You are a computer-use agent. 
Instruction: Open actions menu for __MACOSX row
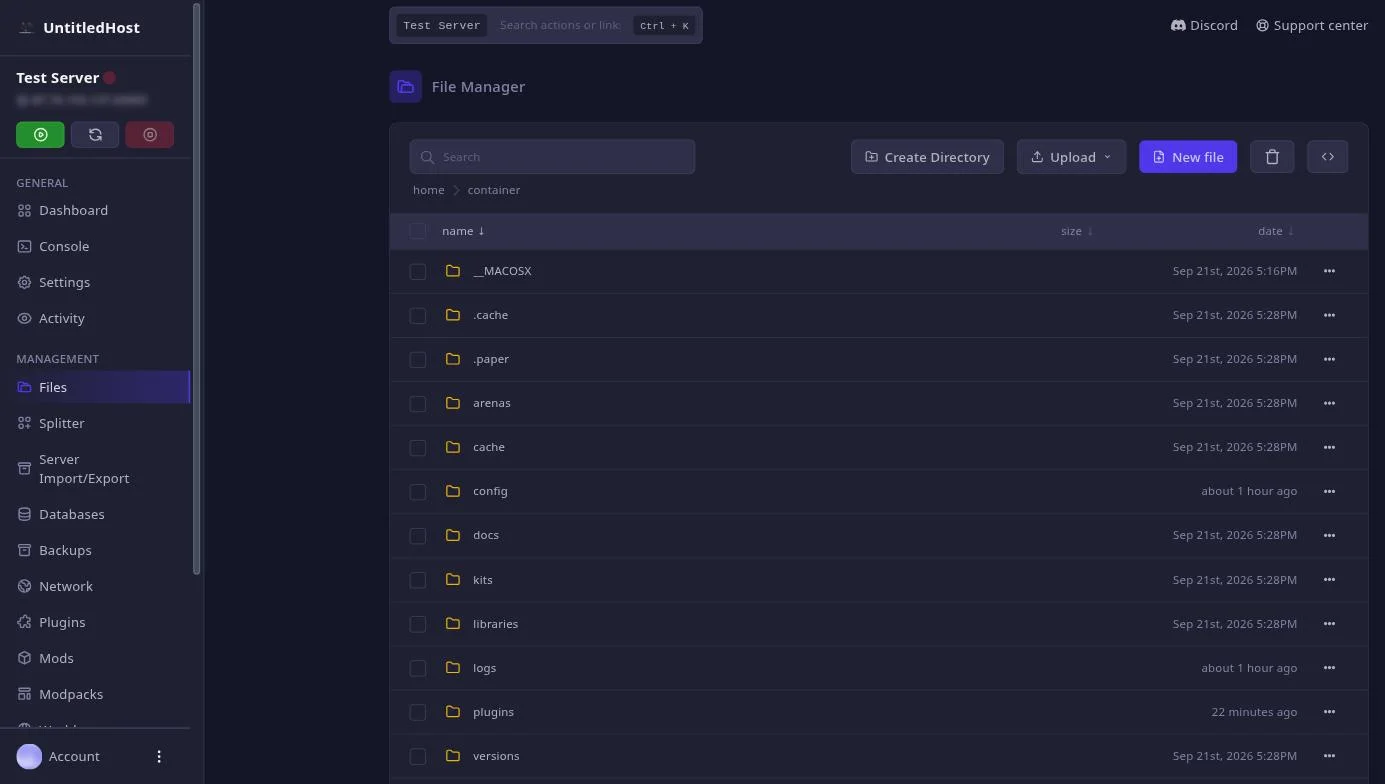(1329, 271)
